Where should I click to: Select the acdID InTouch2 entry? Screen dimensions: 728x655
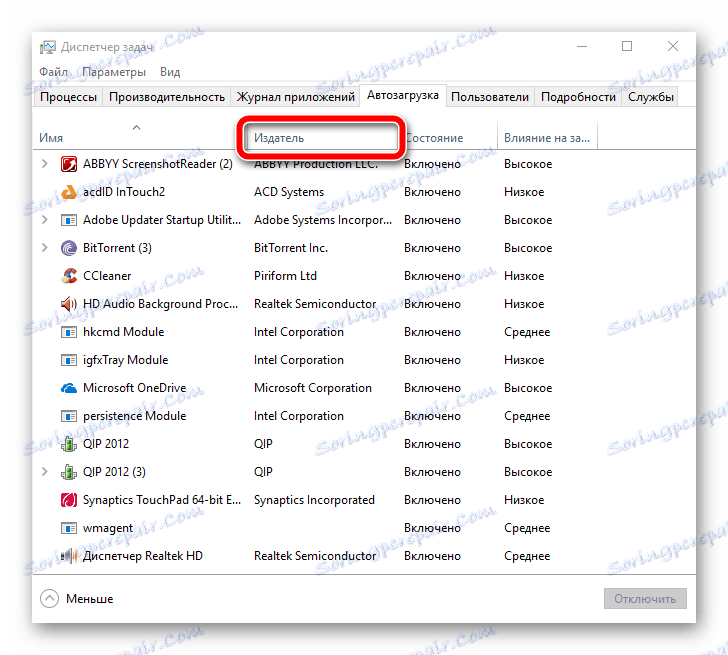coord(124,192)
